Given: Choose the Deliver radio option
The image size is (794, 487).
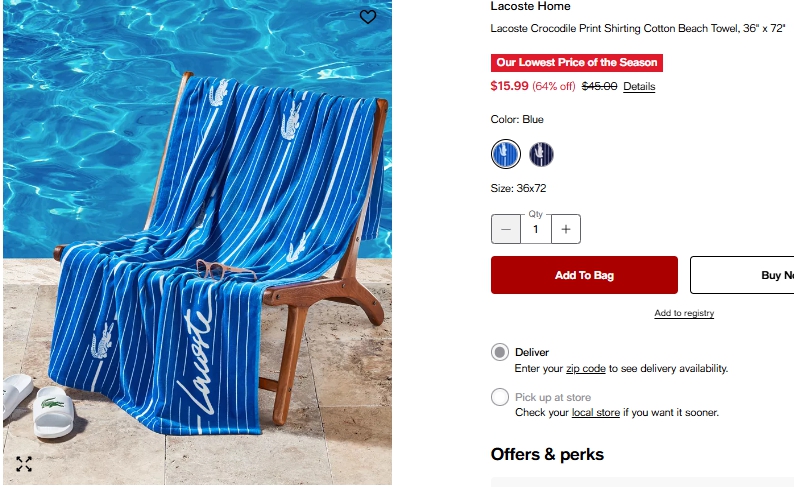Looking at the screenshot, I should pyautogui.click(x=499, y=352).
